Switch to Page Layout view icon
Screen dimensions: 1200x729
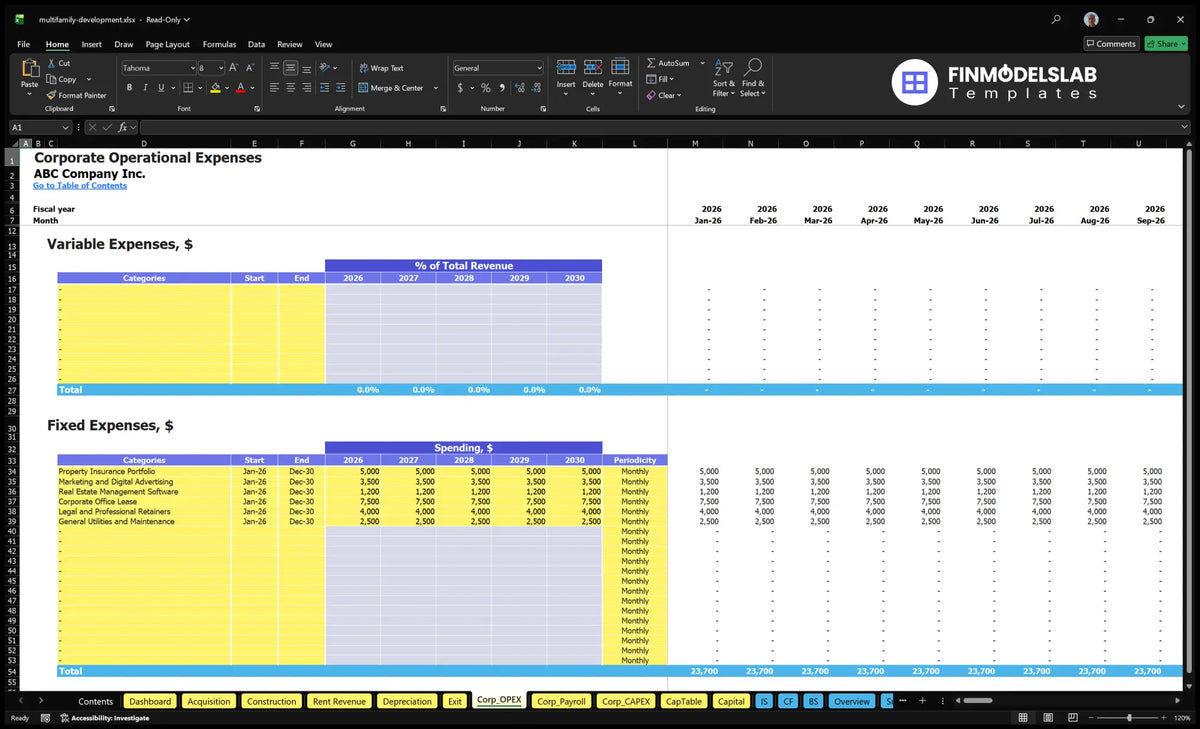pyautogui.click(x=1046, y=718)
